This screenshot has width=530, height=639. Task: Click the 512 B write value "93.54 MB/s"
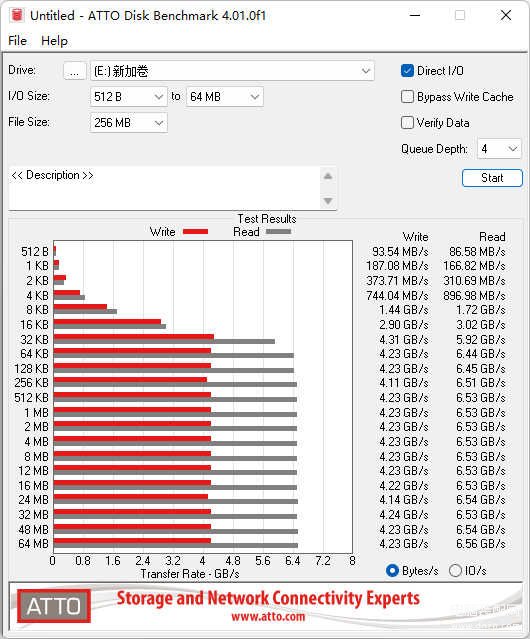click(400, 252)
